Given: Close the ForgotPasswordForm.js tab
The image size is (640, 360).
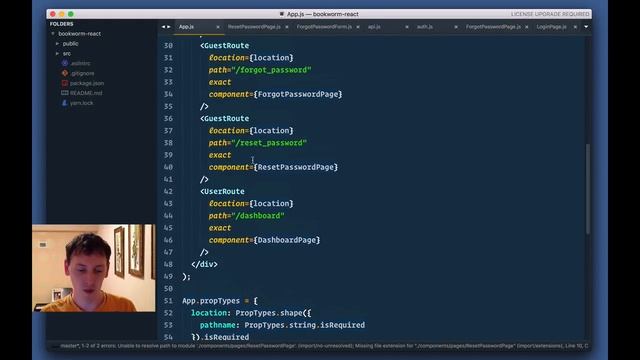Looking at the screenshot, I should pos(358,27).
